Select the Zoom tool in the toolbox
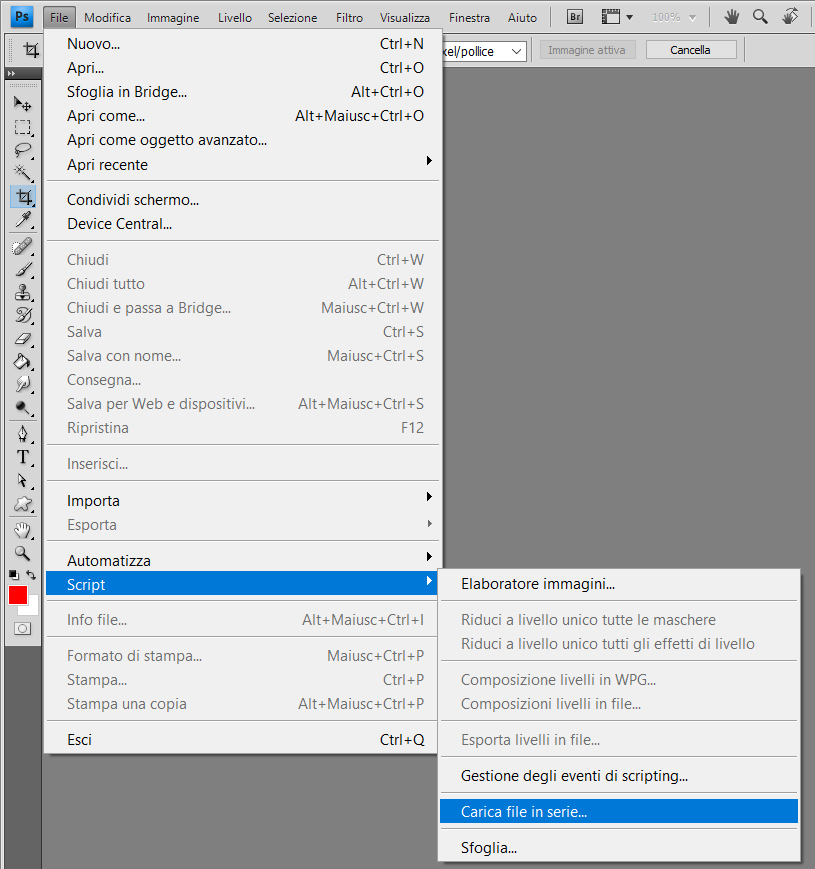Image resolution: width=815 pixels, height=869 pixels. point(23,553)
